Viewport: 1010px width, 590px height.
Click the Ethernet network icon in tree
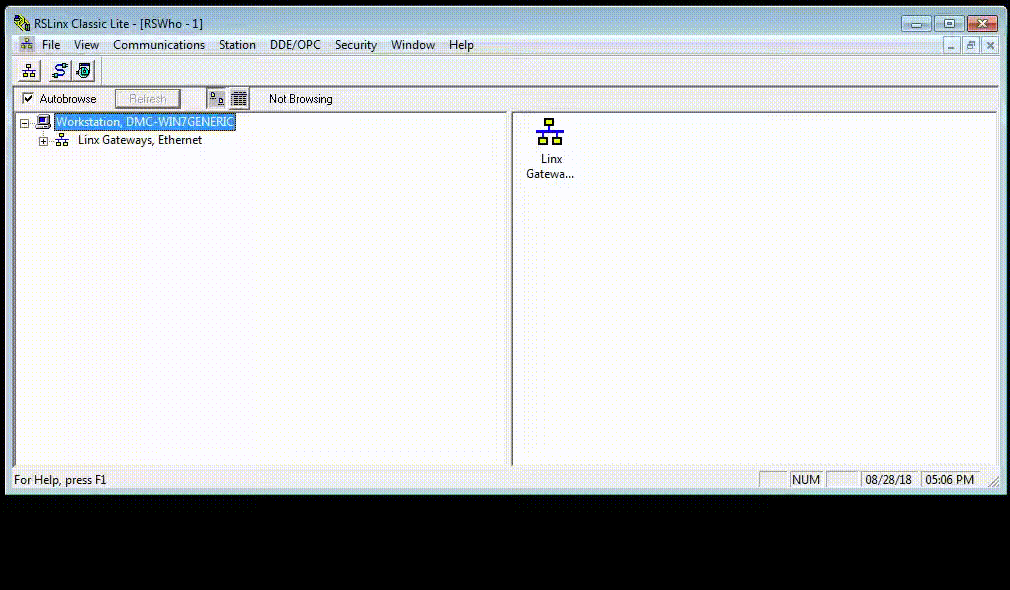tap(62, 140)
